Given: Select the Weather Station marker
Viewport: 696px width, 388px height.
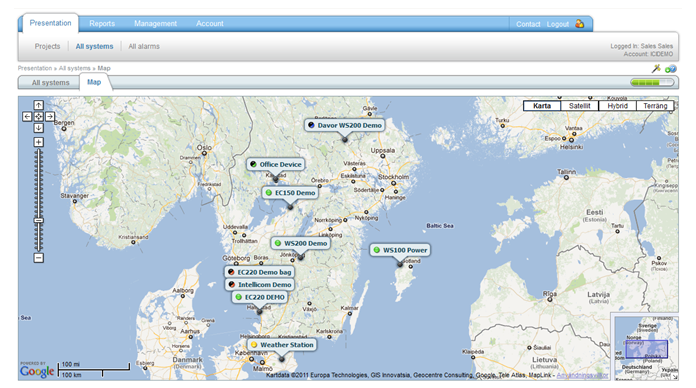Looking at the screenshot, I should [x=282, y=344].
